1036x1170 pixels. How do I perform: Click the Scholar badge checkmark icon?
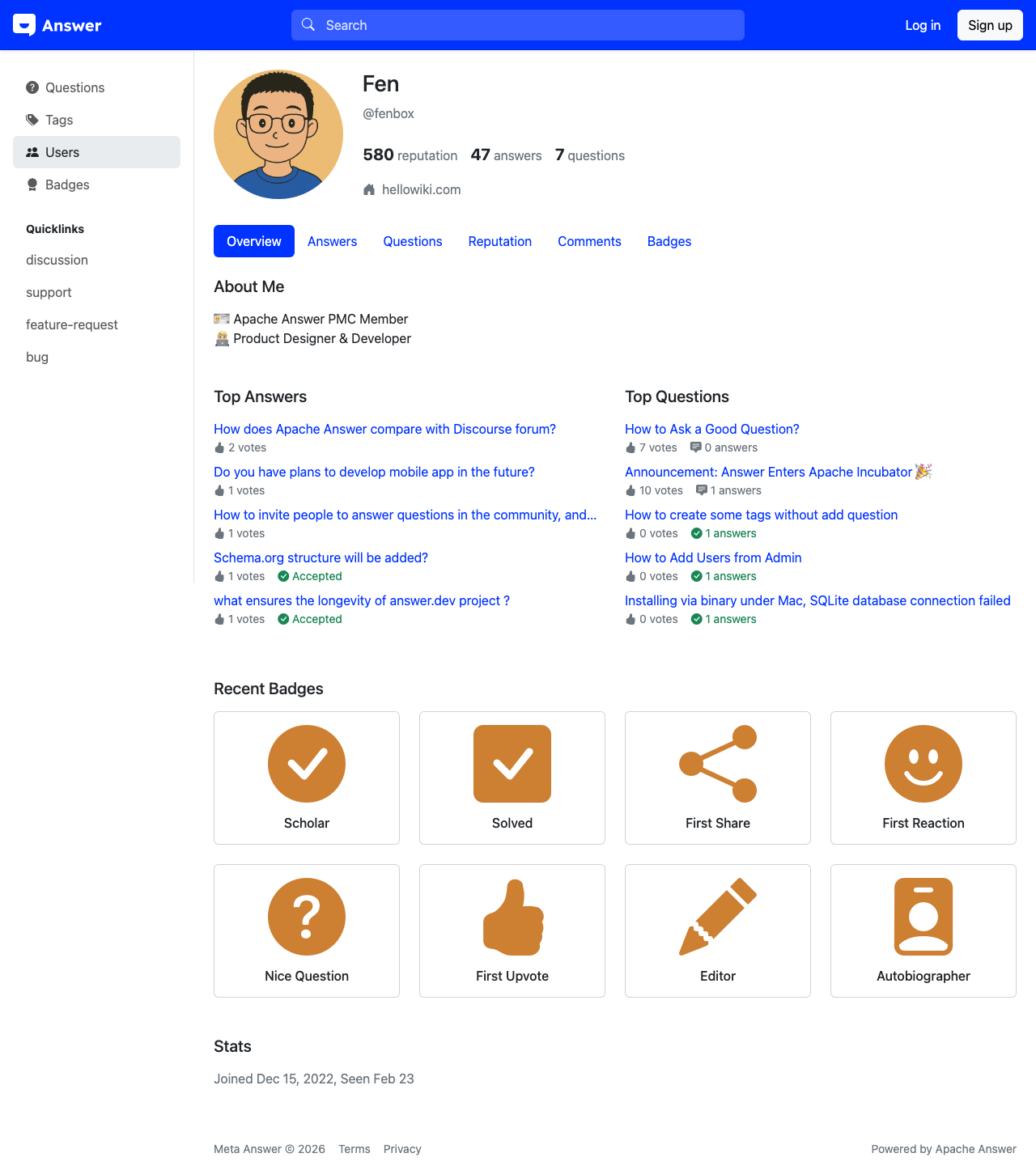pyautogui.click(x=306, y=763)
